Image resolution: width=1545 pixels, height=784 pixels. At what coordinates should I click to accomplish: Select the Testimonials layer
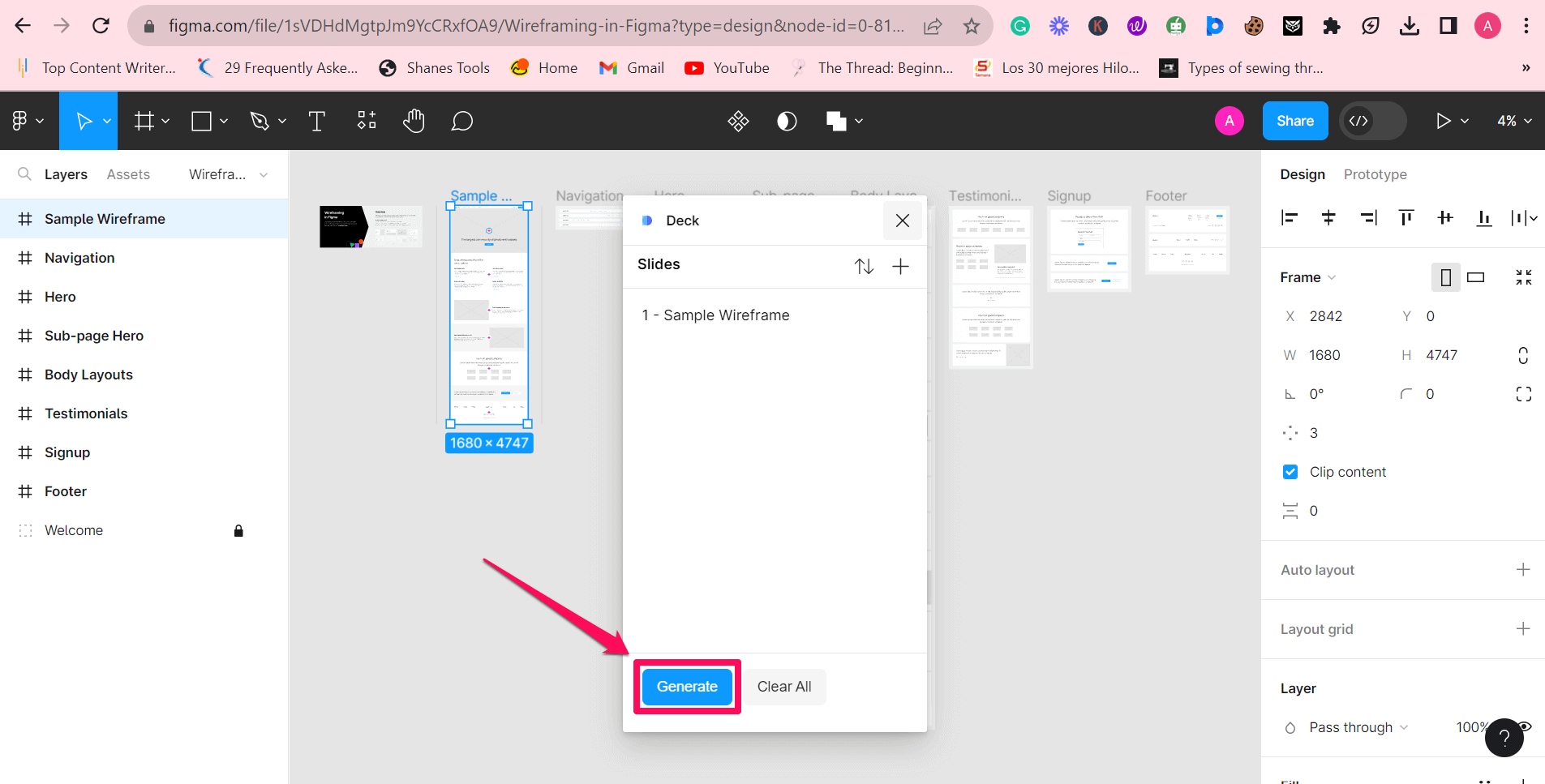[x=86, y=413]
